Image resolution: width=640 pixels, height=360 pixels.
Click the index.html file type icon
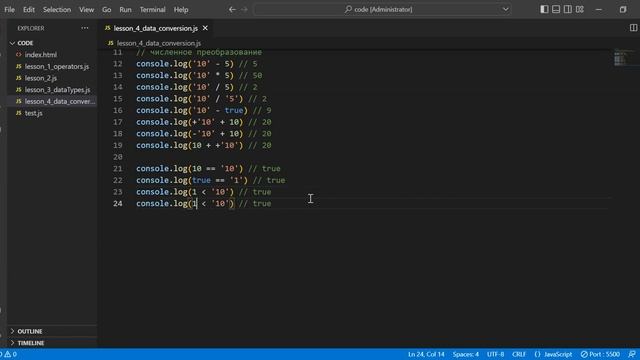click(x=18, y=55)
